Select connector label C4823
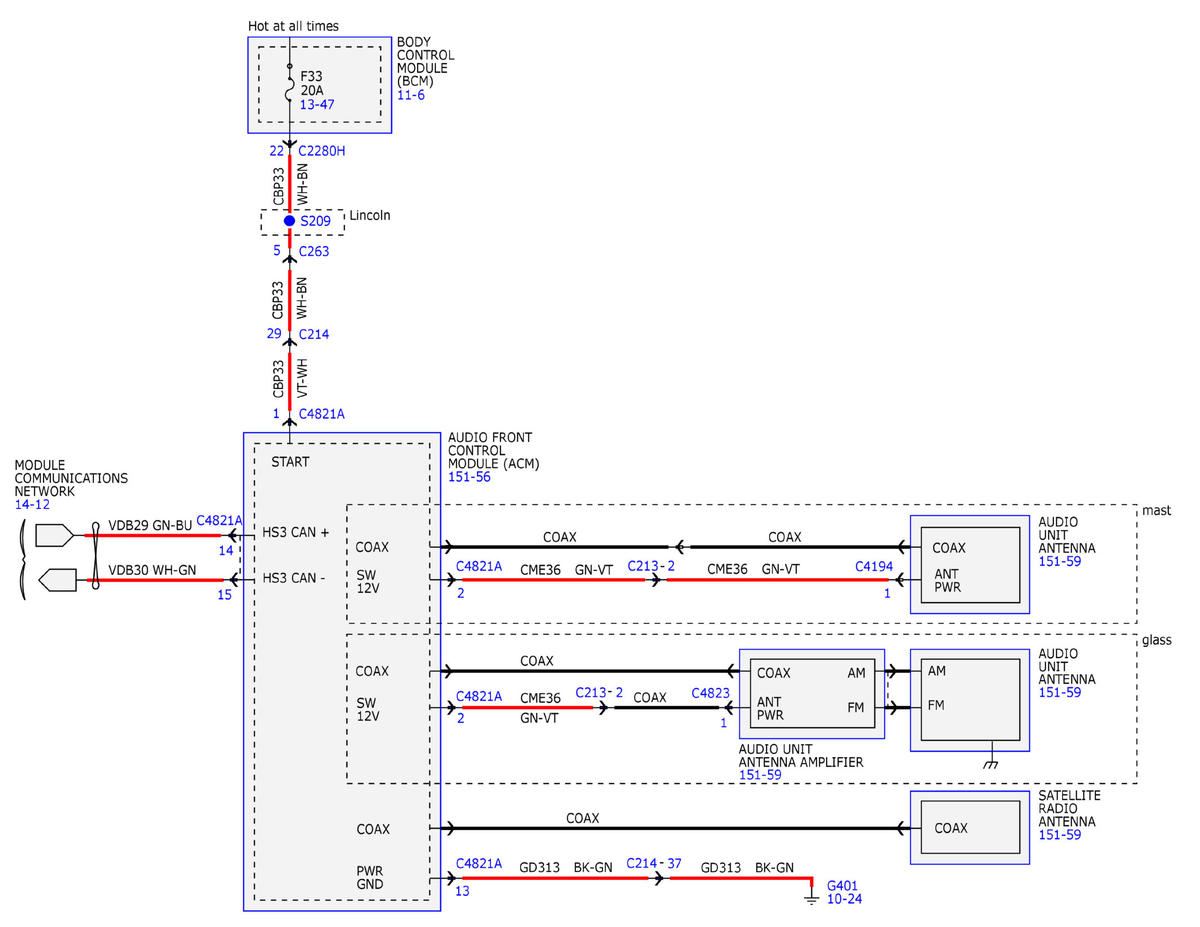The image size is (1200, 927). point(710,691)
